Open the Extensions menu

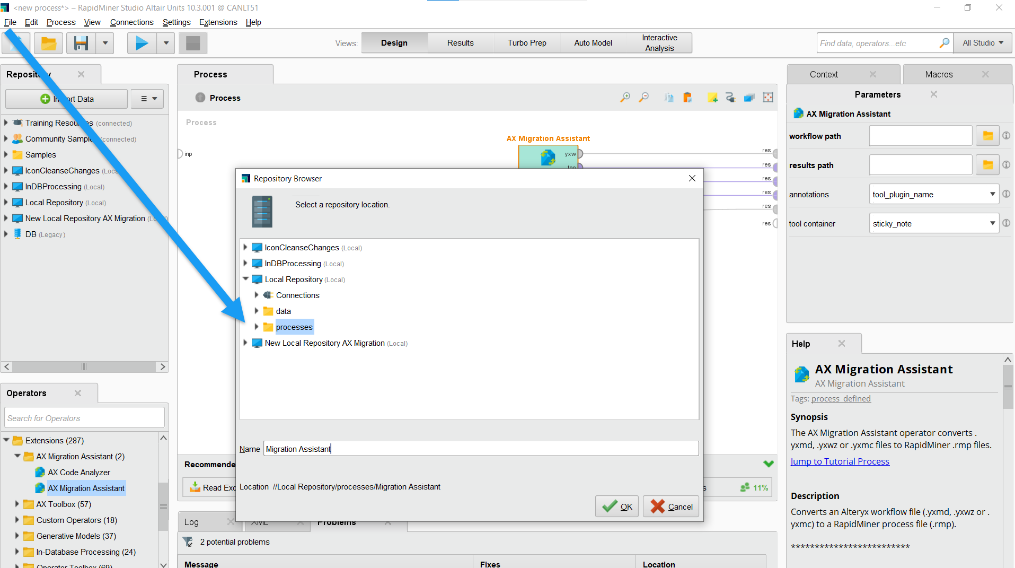(218, 22)
